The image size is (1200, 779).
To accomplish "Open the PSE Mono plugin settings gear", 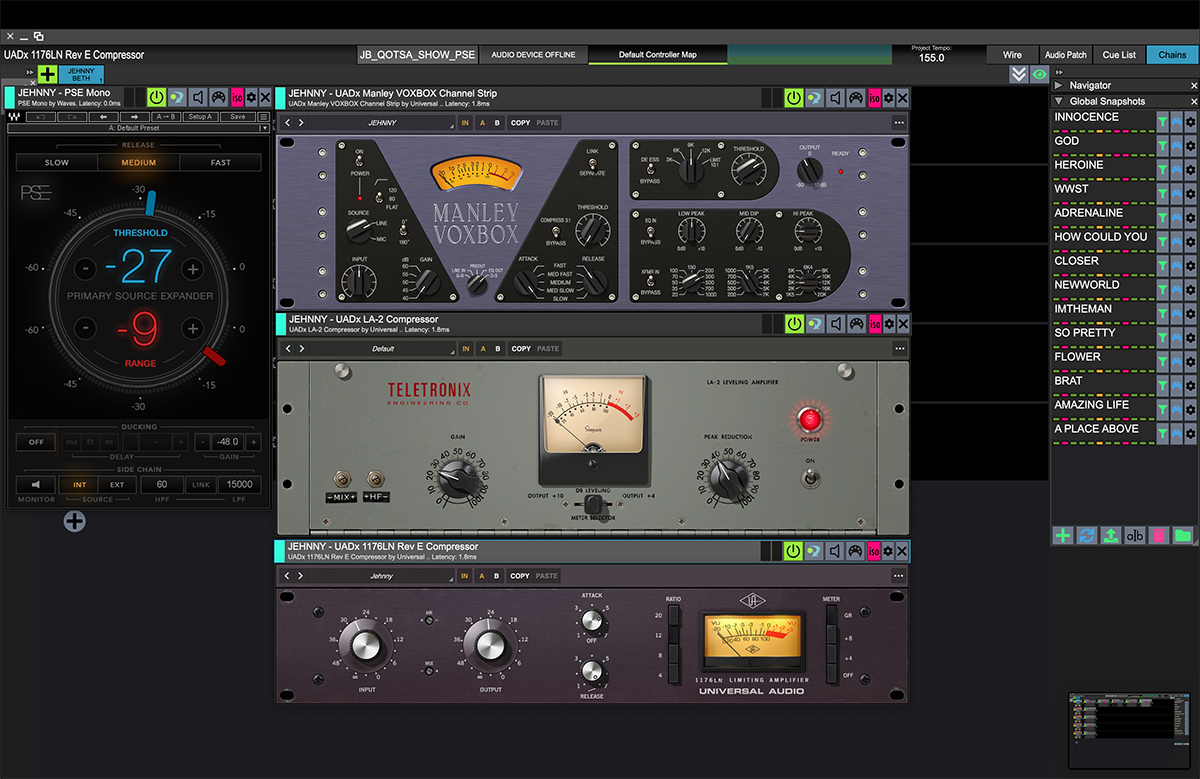I will [x=251, y=97].
